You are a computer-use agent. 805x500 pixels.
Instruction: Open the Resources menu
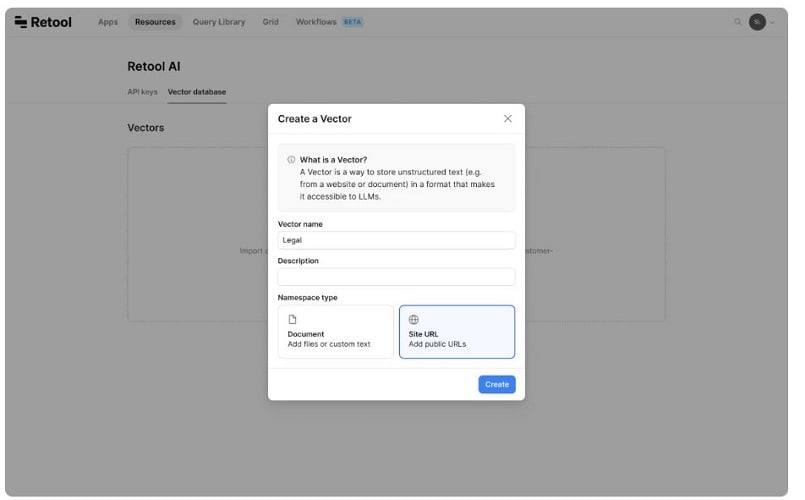155,22
